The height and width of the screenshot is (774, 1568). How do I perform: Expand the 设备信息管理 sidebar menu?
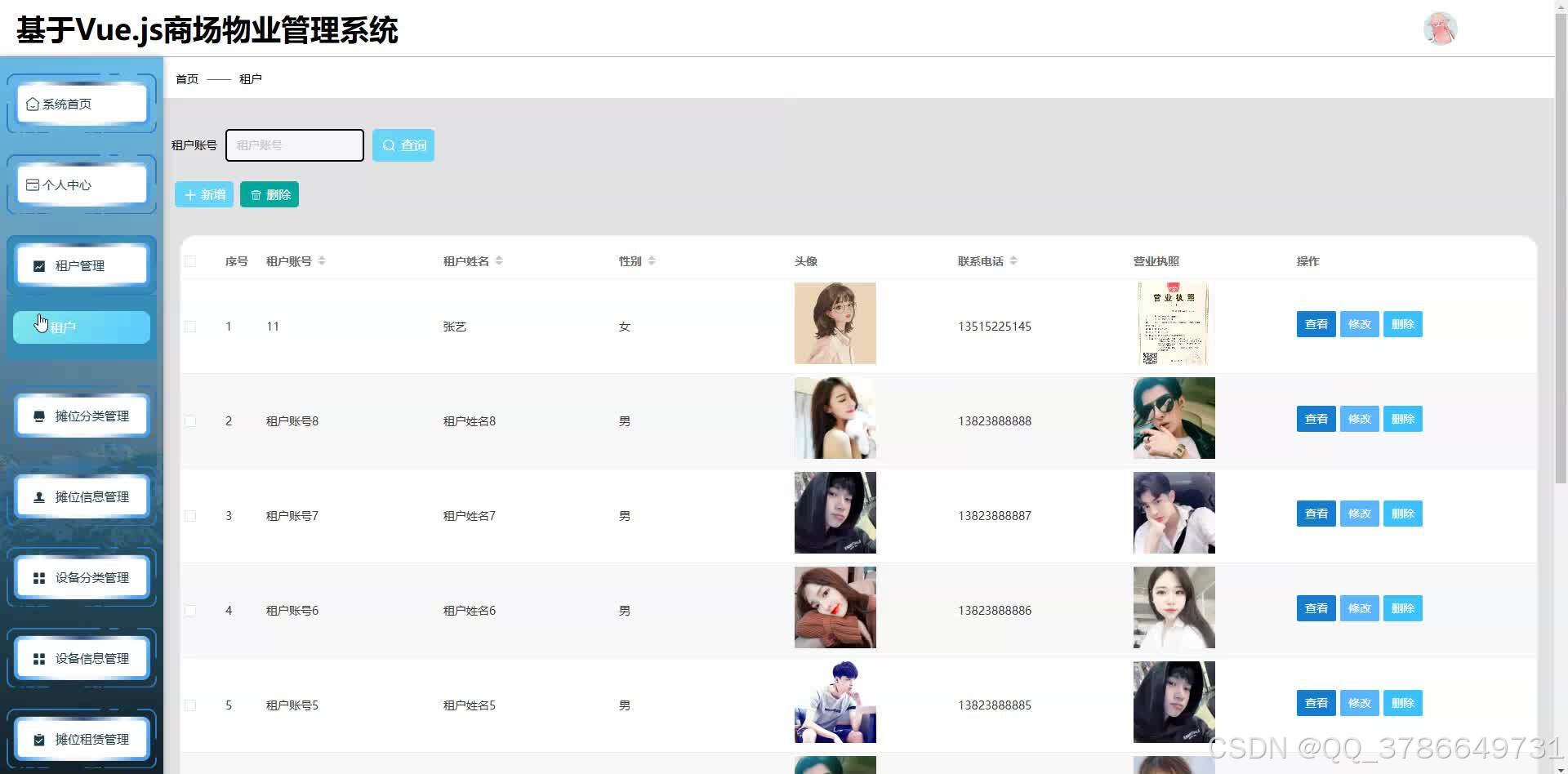(82, 659)
